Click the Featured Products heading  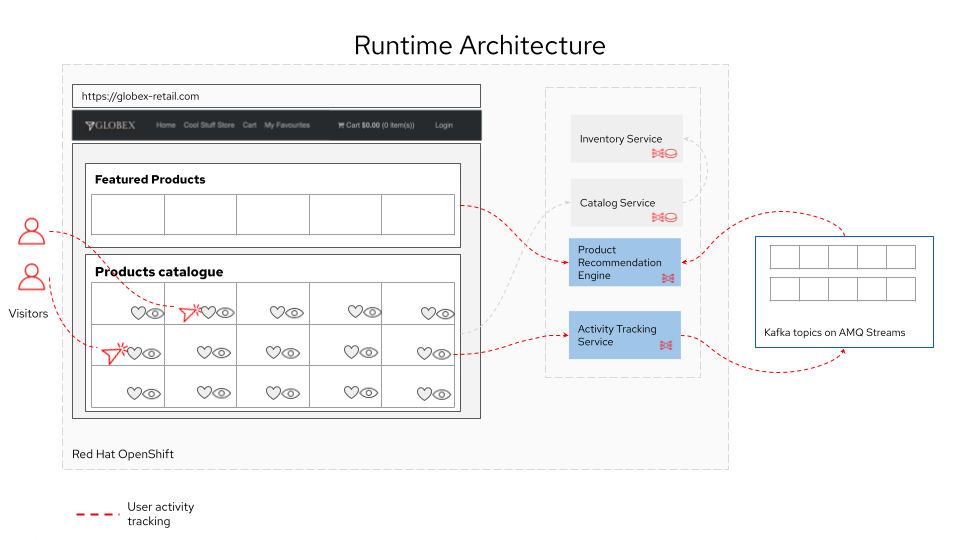pyautogui.click(x=150, y=179)
